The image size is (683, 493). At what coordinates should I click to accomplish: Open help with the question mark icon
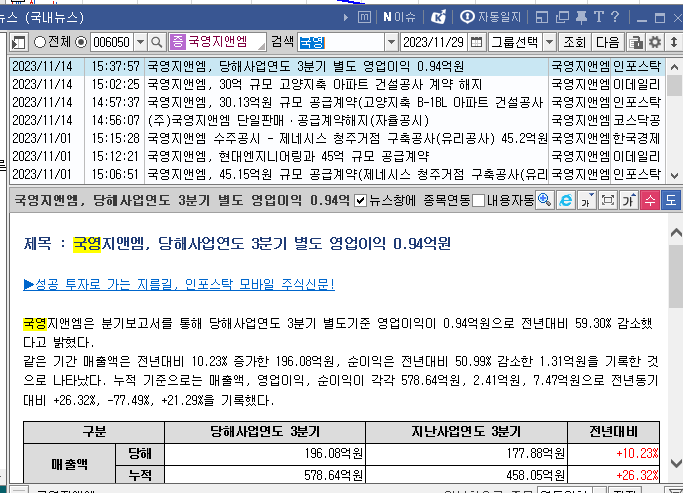click(615, 17)
